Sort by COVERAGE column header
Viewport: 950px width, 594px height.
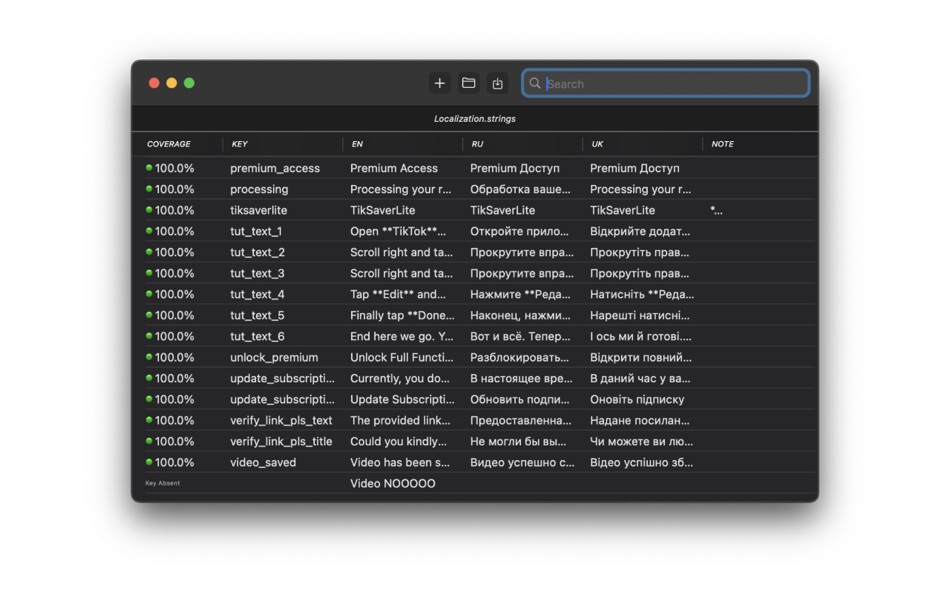[168, 144]
